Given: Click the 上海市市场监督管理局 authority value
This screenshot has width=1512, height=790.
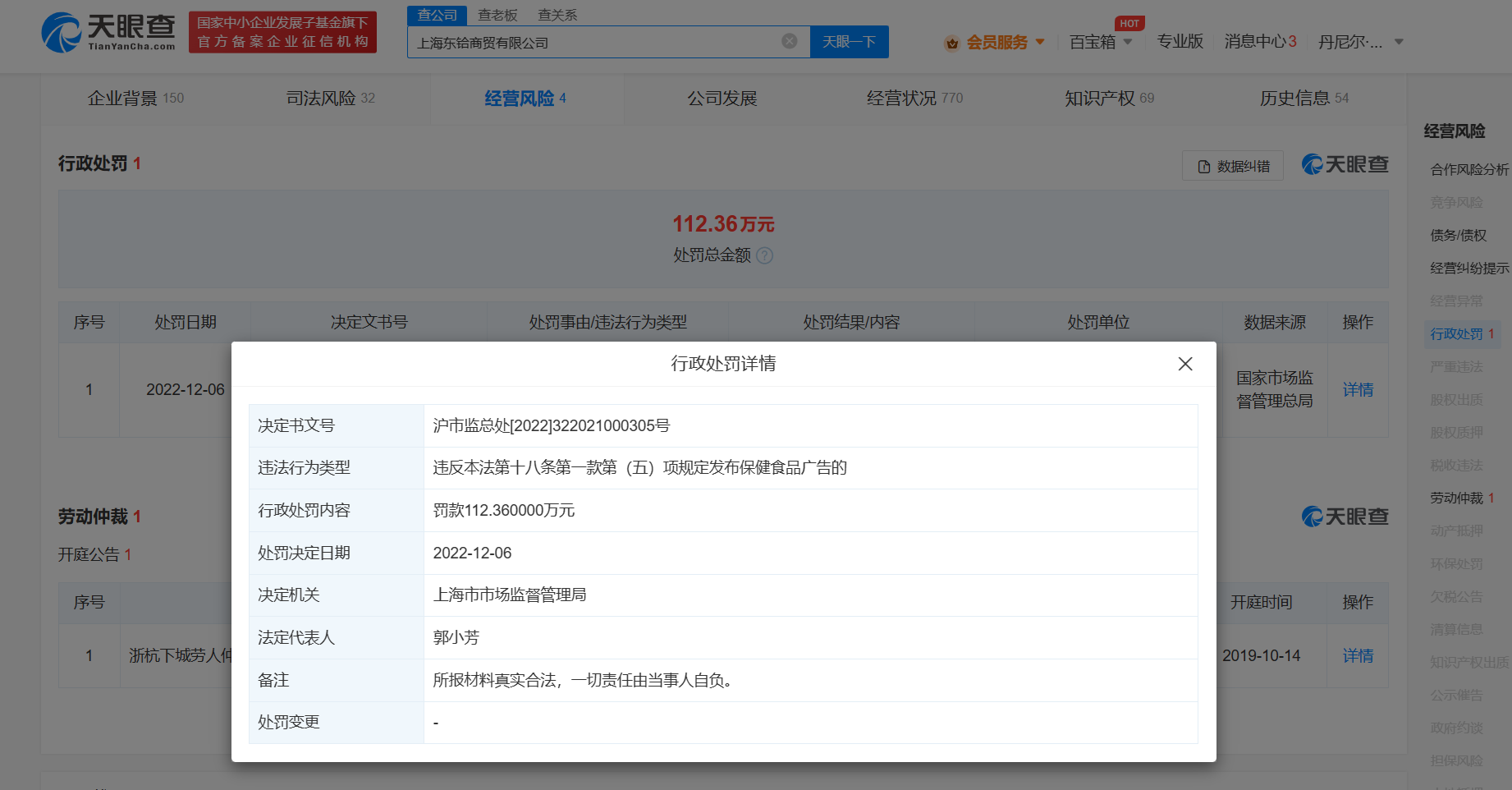Looking at the screenshot, I should [x=510, y=595].
